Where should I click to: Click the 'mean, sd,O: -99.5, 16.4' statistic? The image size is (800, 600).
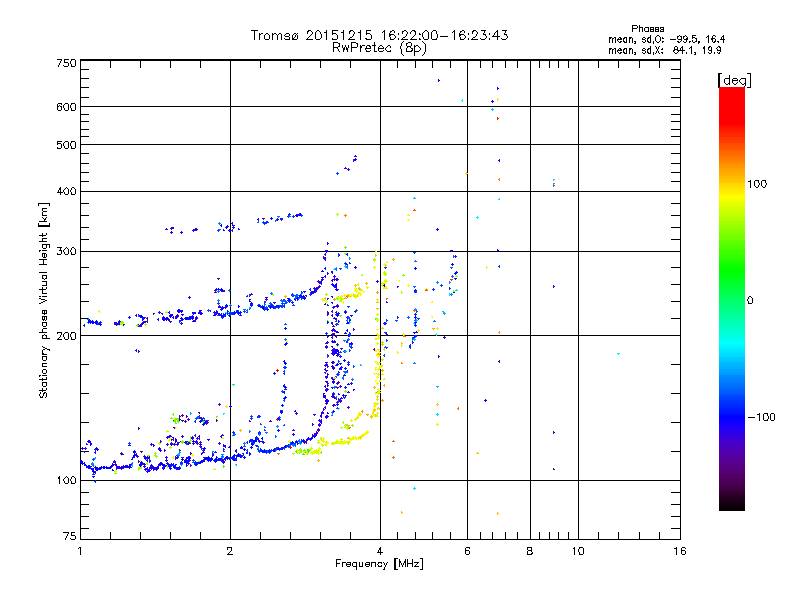point(666,39)
